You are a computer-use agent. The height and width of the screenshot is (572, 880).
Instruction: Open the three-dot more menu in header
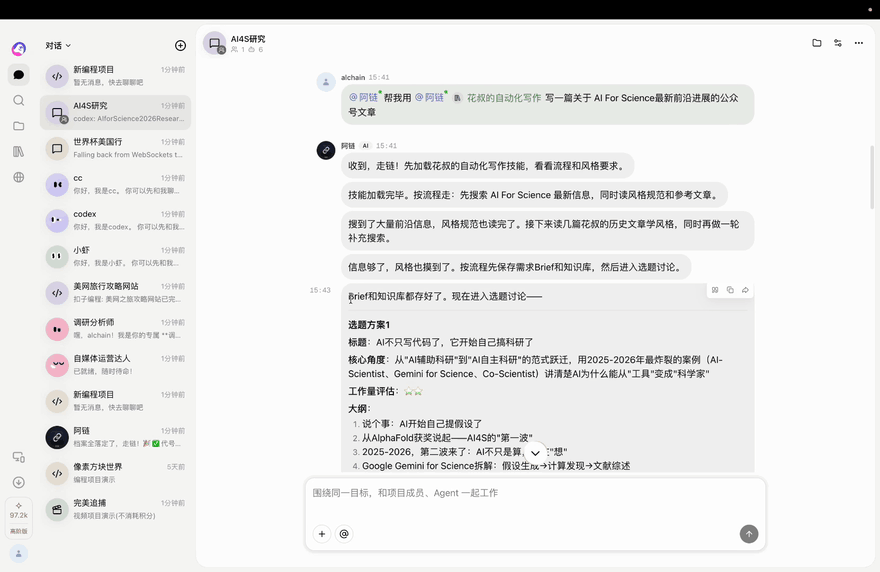click(x=859, y=43)
